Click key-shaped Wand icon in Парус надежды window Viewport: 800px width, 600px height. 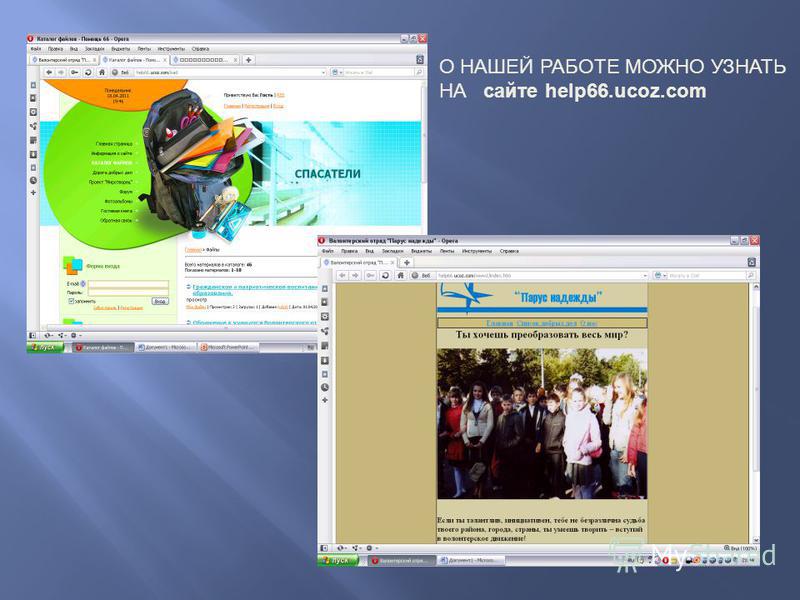pos(370,276)
